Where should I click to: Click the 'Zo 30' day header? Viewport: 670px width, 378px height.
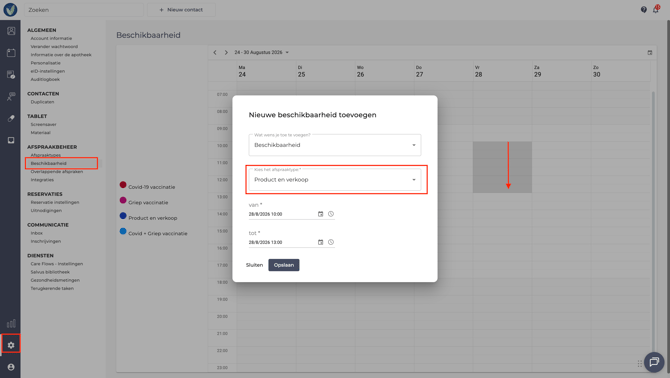tap(597, 71)
